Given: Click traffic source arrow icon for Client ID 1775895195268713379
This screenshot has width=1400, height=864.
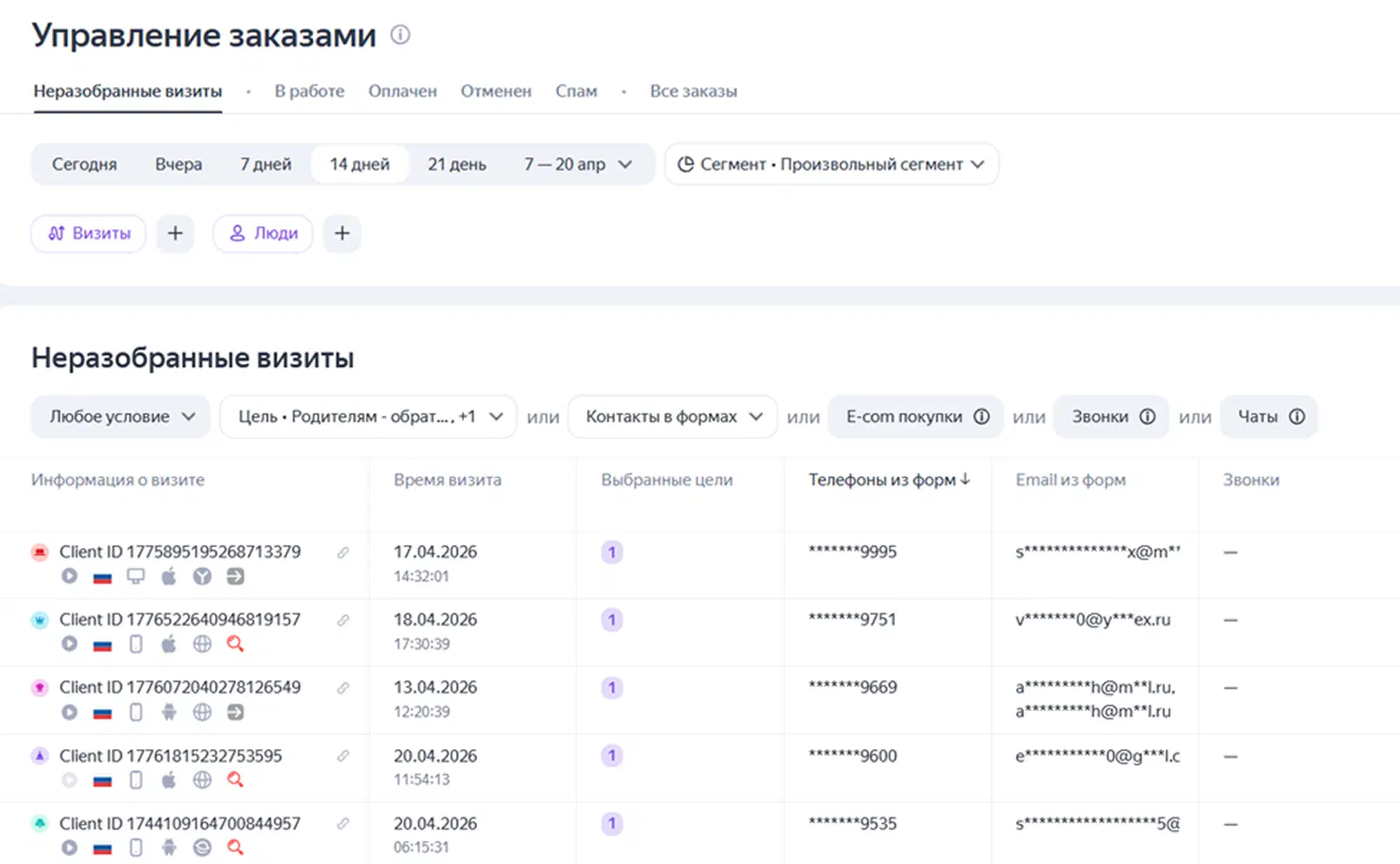Looking at the screenshot, I should click(x=235, y=576).
